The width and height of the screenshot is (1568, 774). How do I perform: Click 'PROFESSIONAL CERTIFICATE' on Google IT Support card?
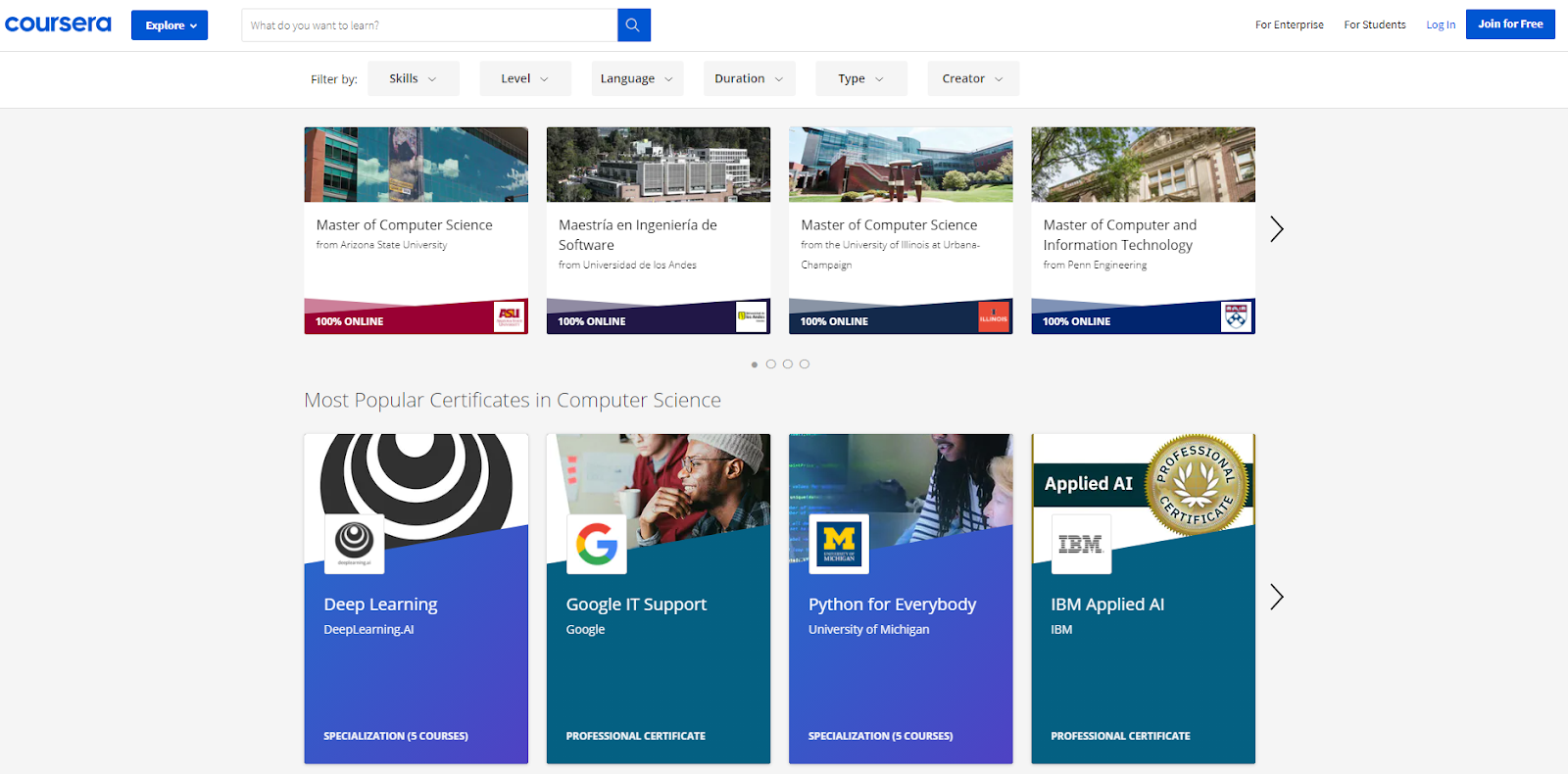coord(636,736)
